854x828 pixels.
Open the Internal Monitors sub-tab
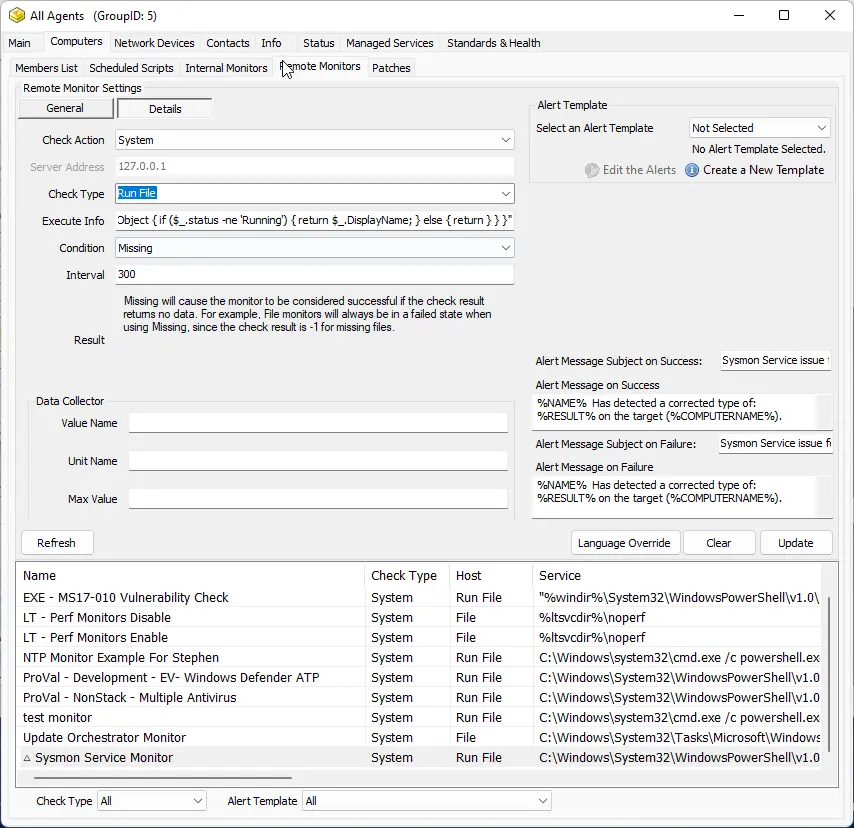point(226,68)
